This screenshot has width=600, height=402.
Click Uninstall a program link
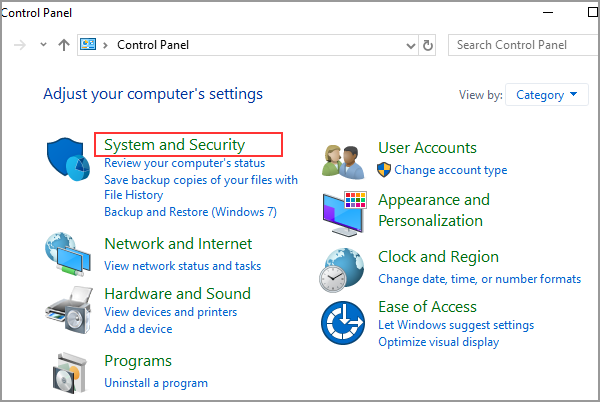click(x=156, y=383)
